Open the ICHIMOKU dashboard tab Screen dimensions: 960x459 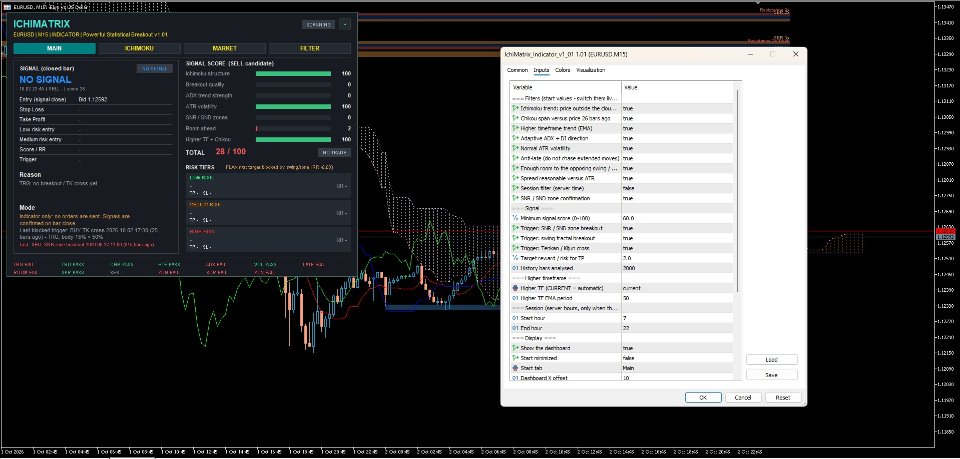[x=140, y=48]
